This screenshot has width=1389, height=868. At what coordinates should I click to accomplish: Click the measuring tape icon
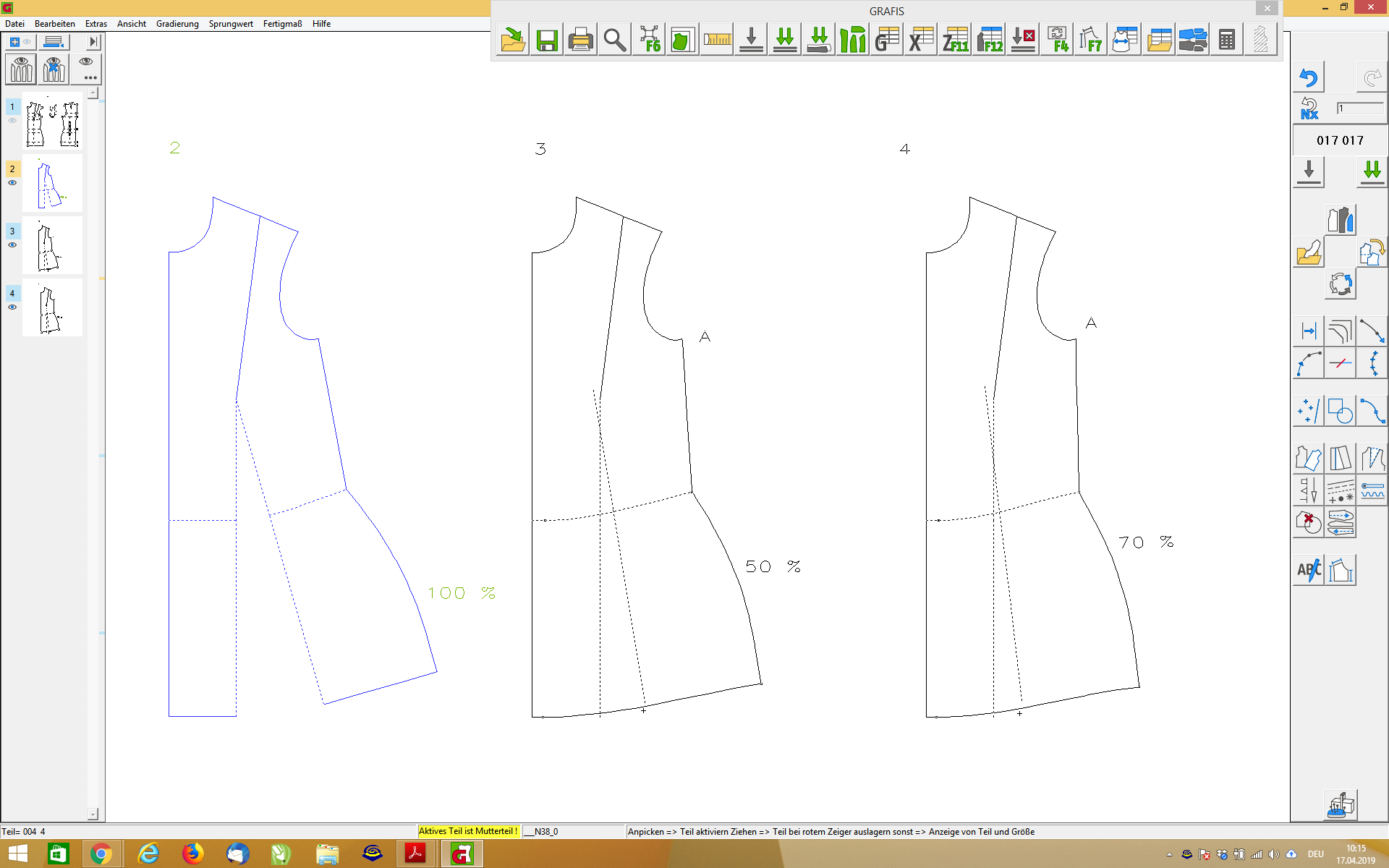pos(717,41)
